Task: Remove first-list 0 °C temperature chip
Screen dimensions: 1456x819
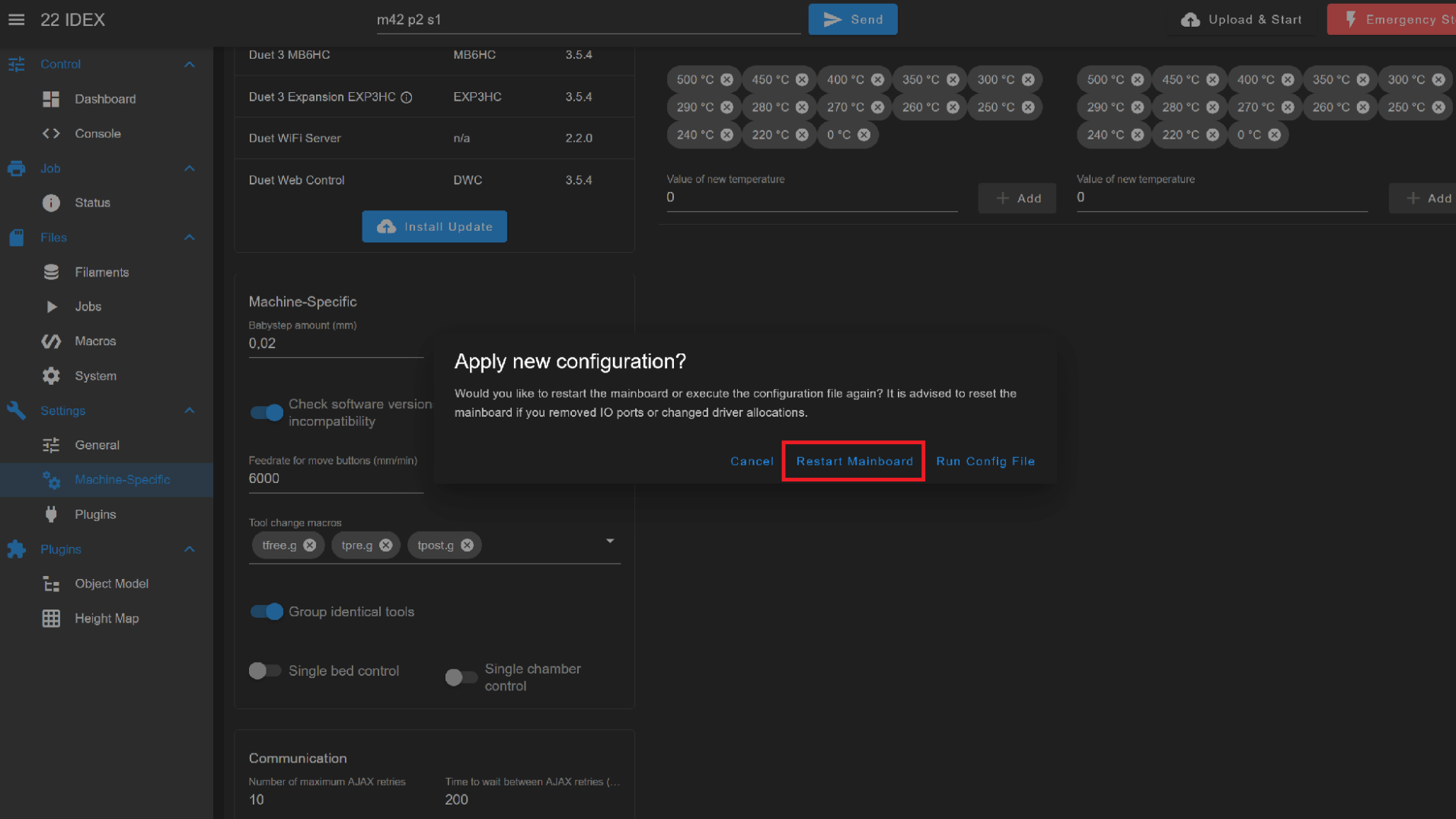Action: pyautogui.click(x=864, y=135)
